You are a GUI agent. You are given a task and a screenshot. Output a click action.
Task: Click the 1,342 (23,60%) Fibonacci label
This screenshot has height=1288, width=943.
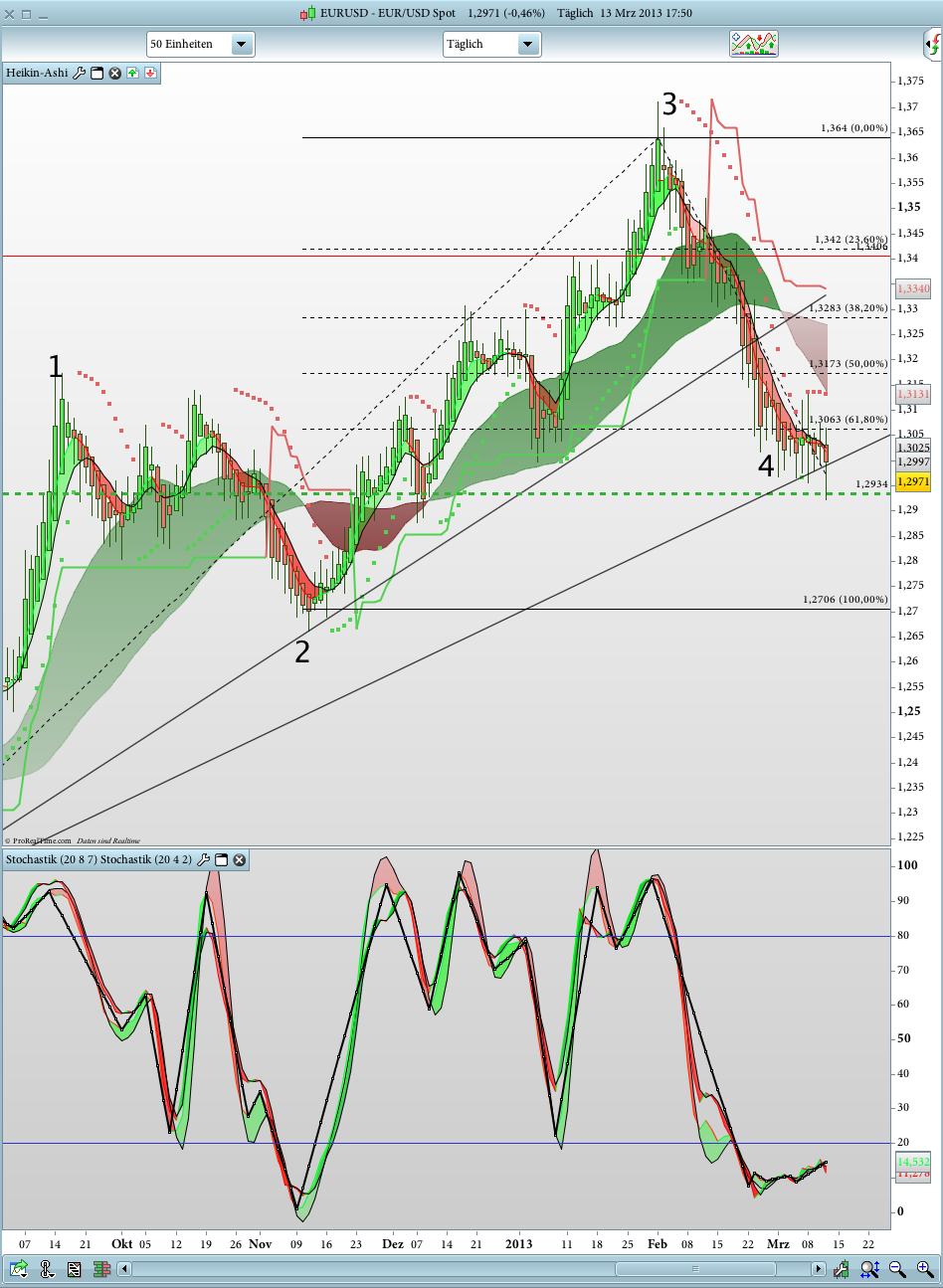pyautogui.click(x=850, y=240)
